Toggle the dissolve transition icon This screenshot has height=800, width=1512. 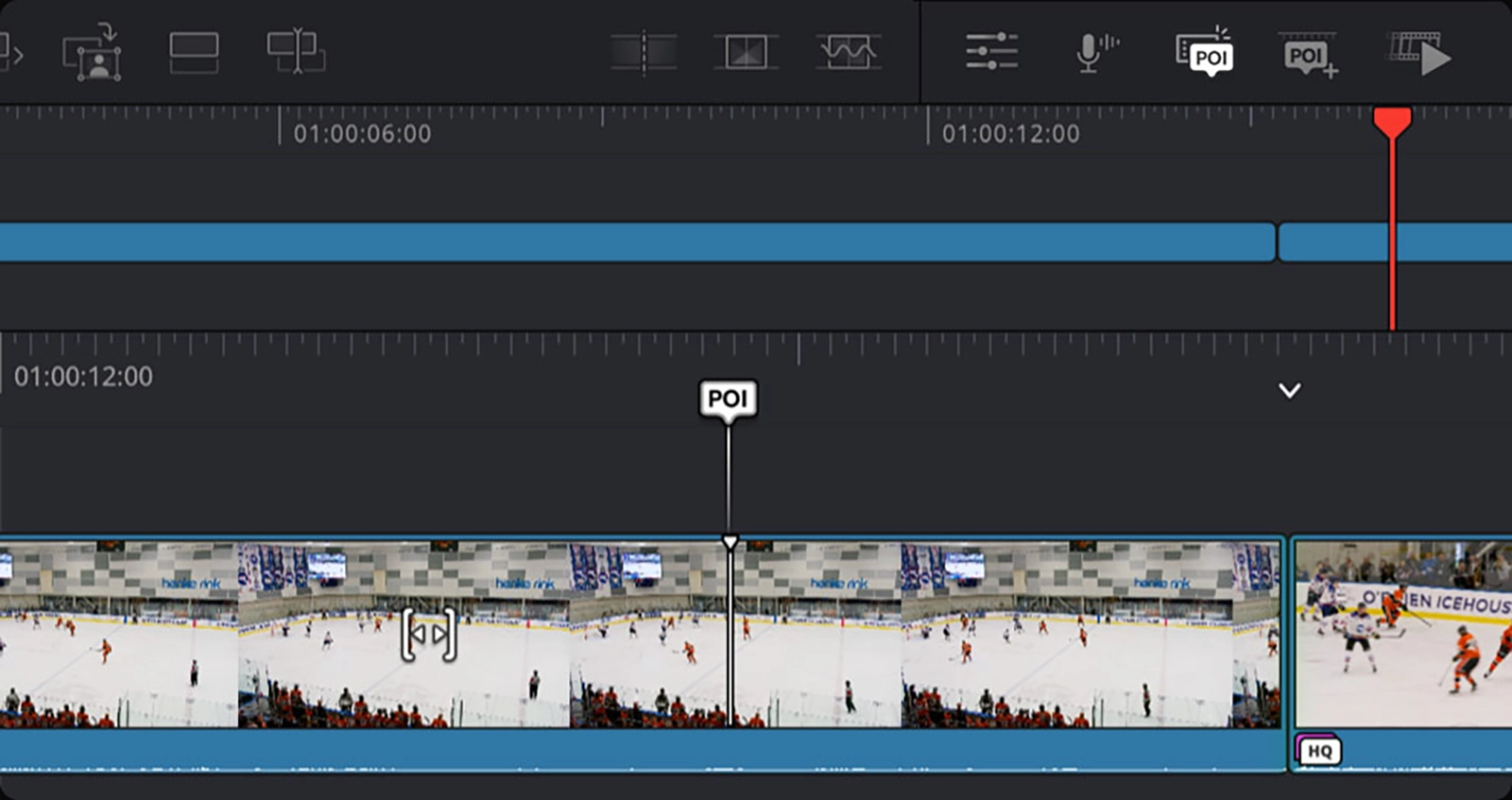point(746,53)
